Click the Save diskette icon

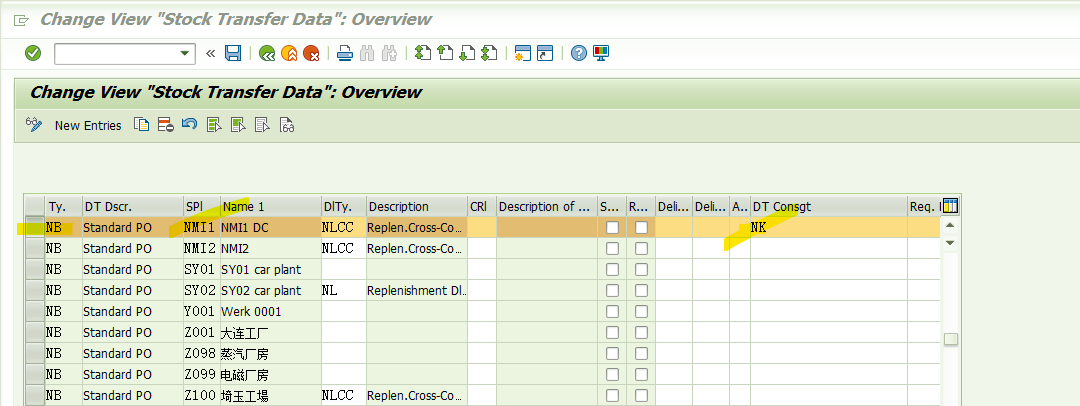pyautogui.click(x=233, y=53)
